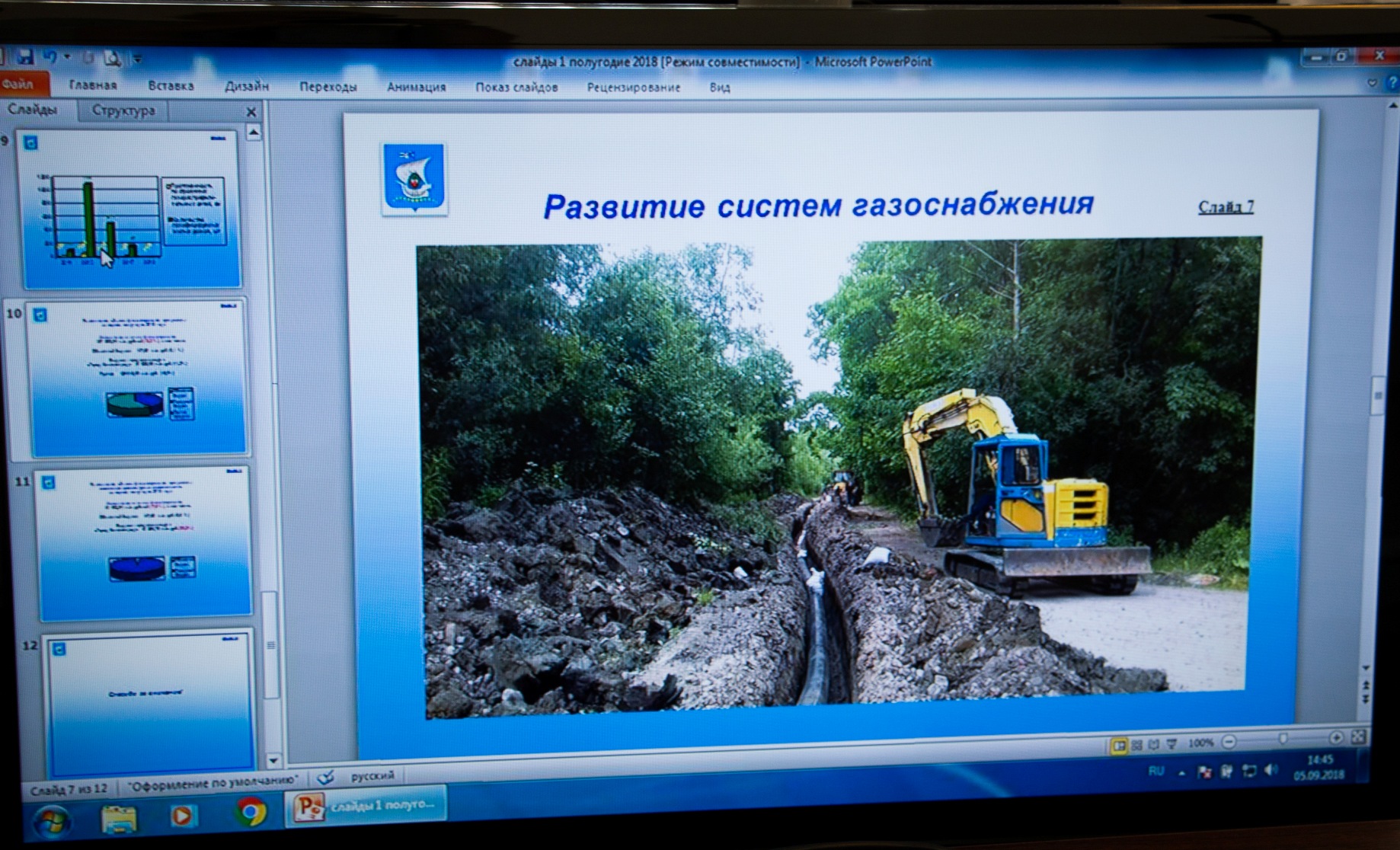The width and height of the screenshot is (1400, 850).
Task: Open the Файл menu
Action: click(x=18, y=84)
